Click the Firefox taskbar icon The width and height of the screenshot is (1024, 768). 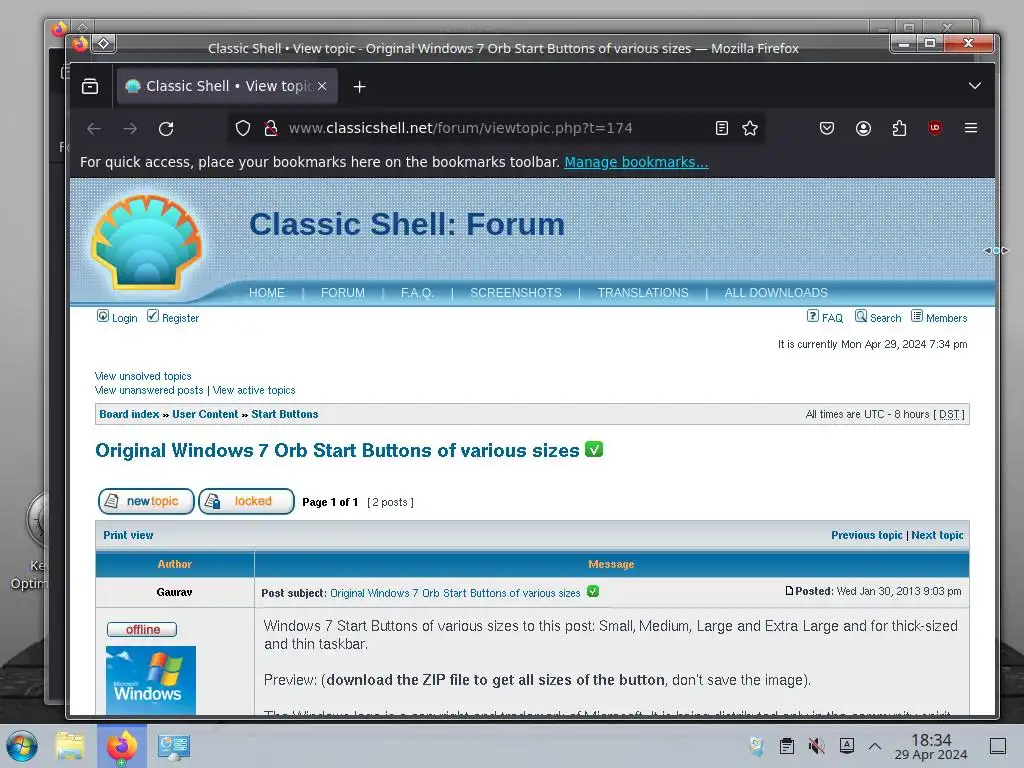[122, 746]
